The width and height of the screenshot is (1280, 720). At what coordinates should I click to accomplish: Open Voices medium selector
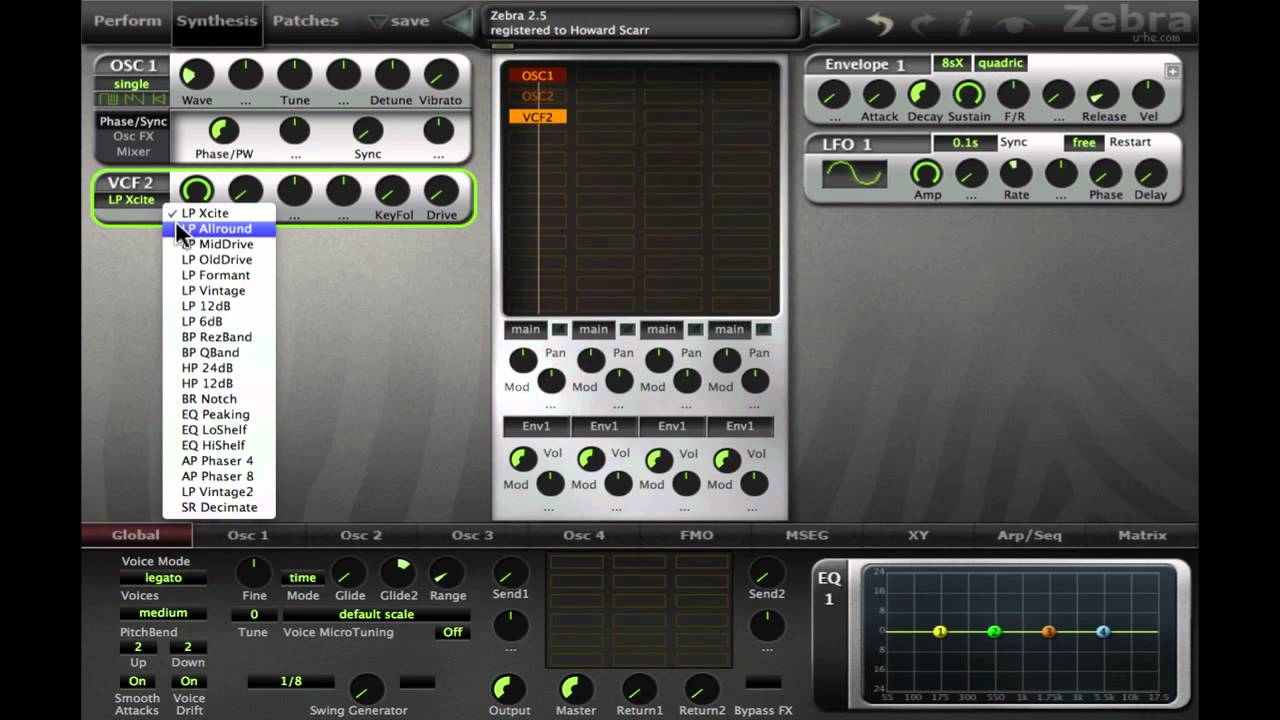coord(163,613)
